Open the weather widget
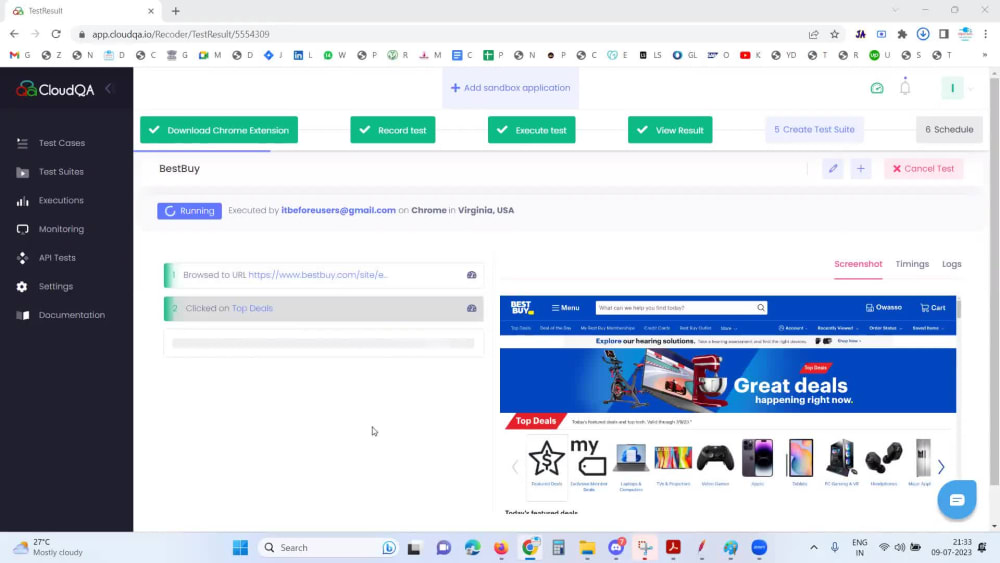This screenshot has height=563, width=1000. tap(49, 547)
